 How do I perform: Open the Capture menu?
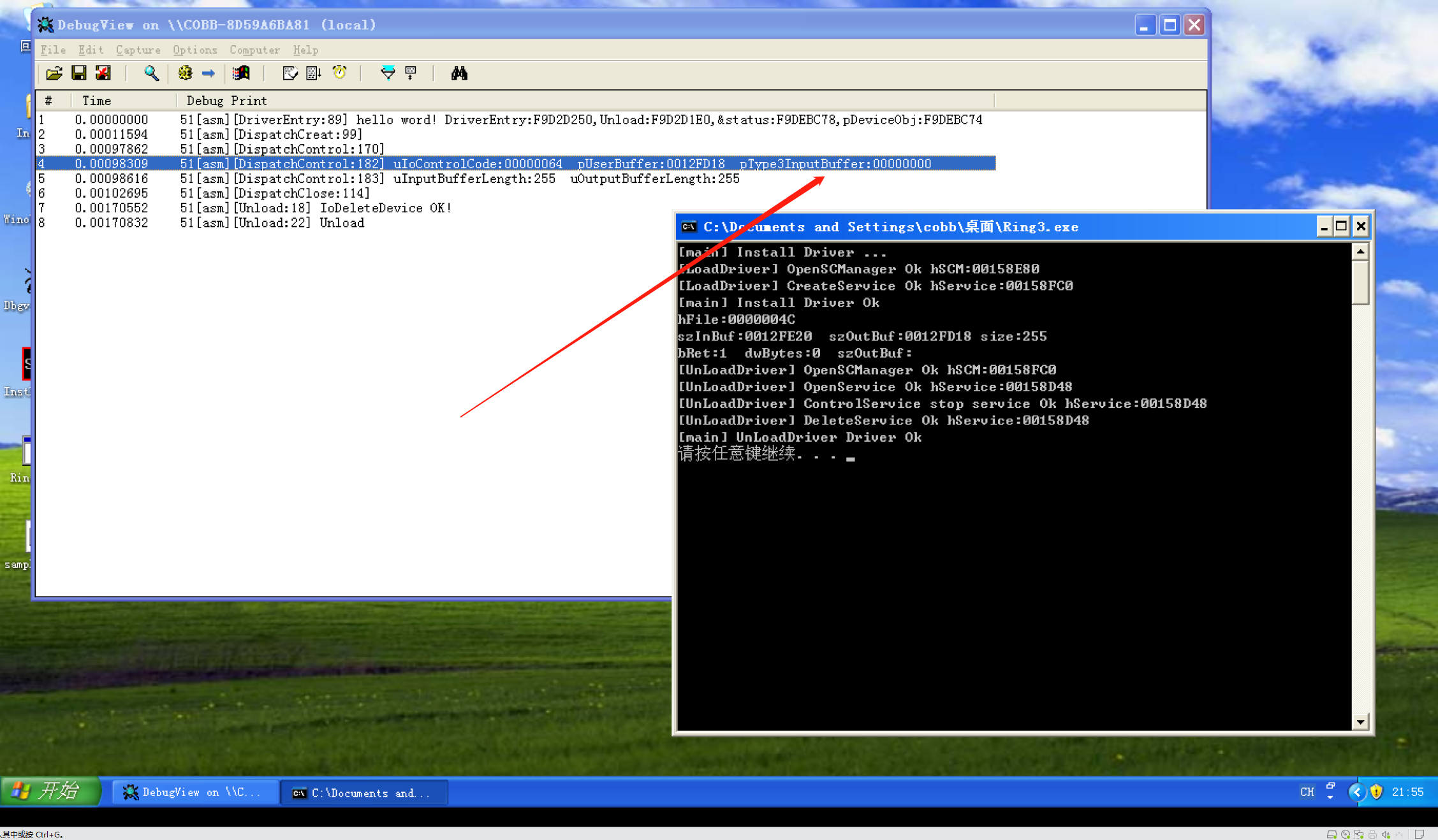pyautogui.click(x=138, y=50)
